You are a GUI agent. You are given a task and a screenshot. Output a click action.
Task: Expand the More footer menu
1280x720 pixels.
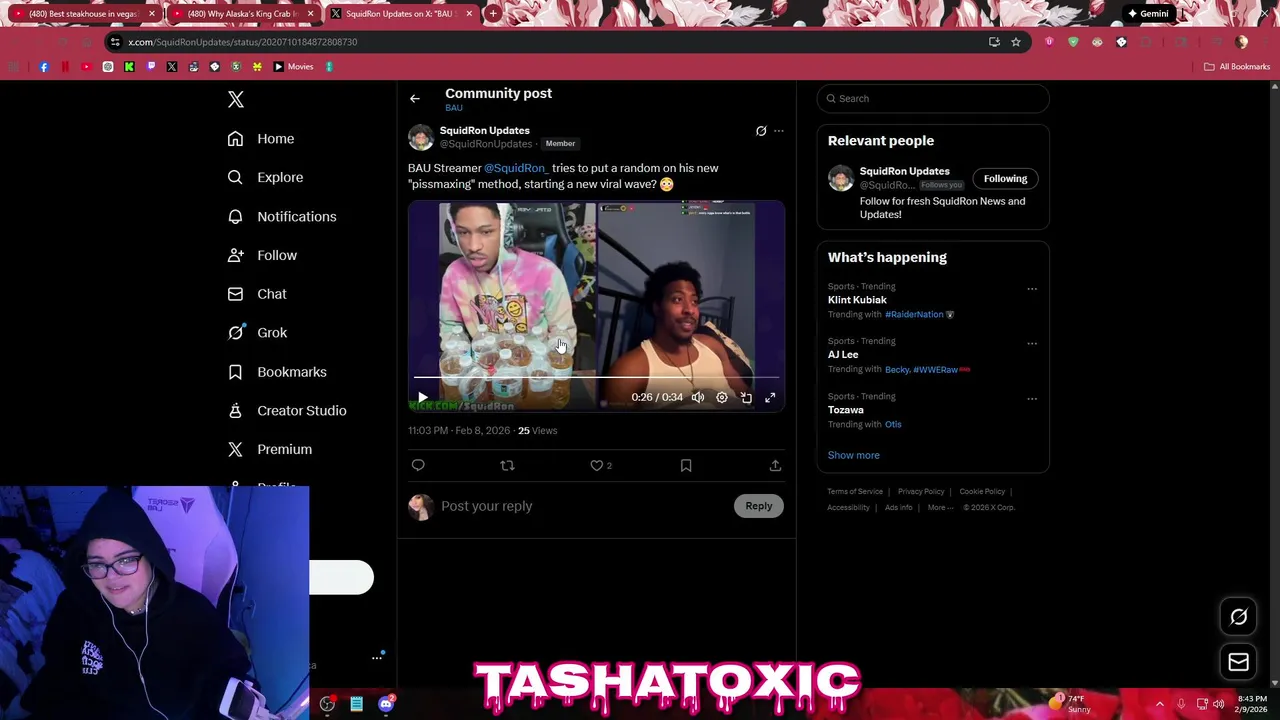(x=940, y=507)
